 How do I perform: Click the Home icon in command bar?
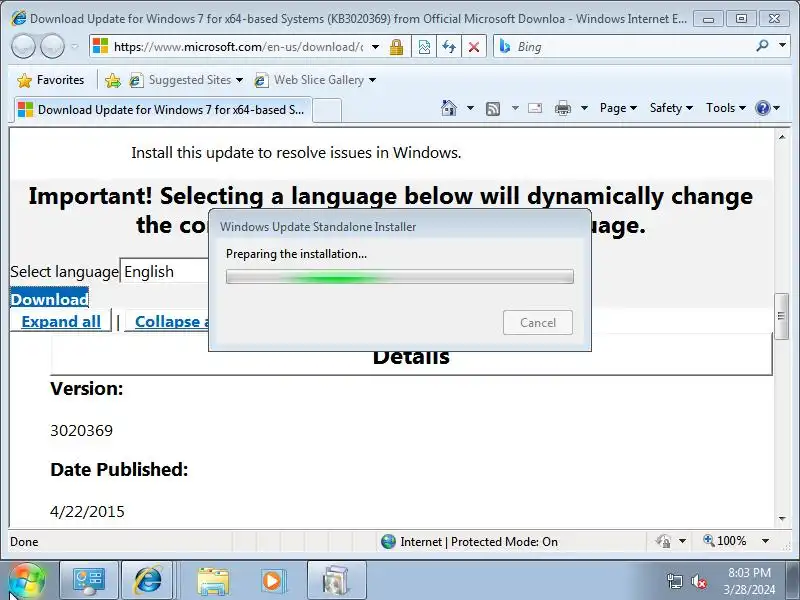(449, 108)
